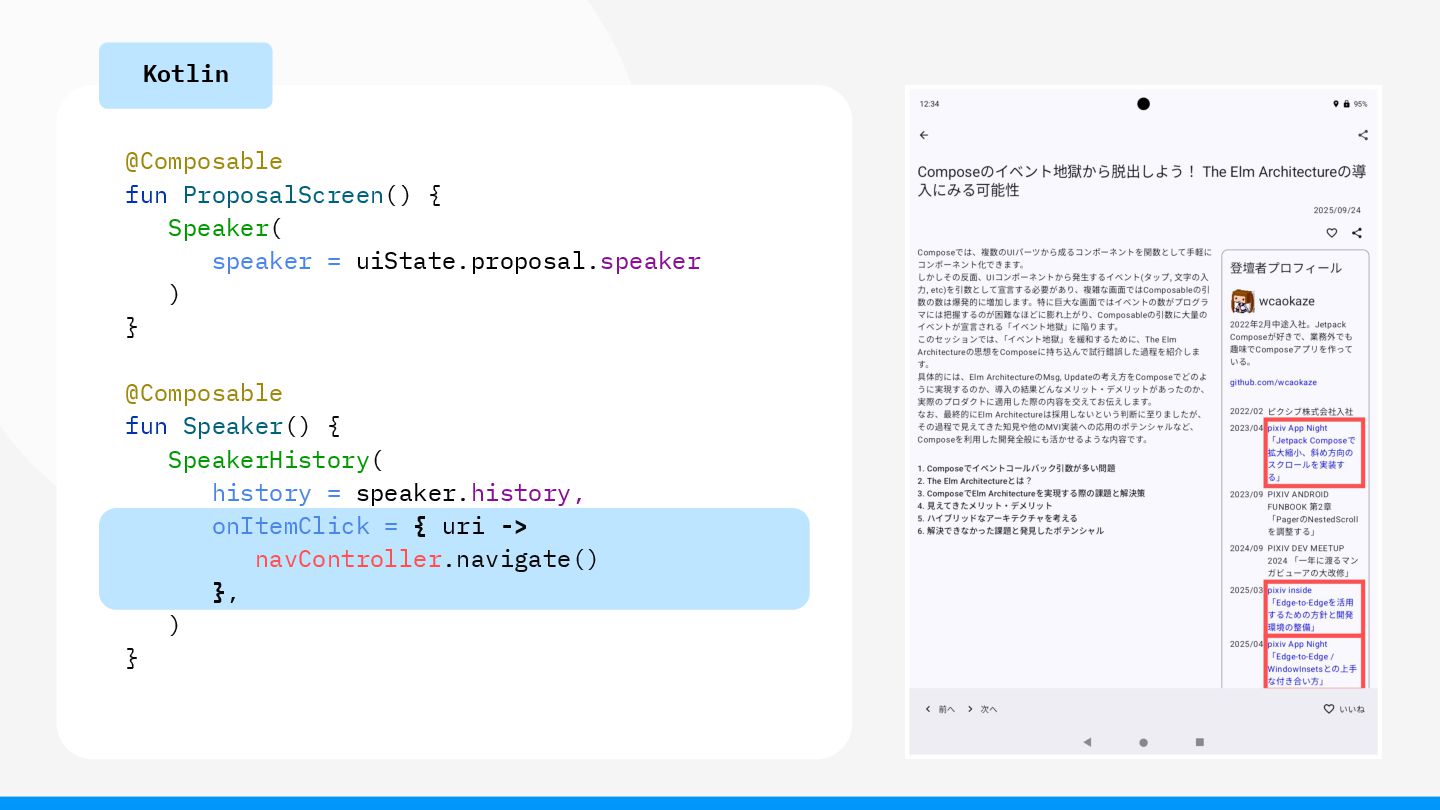Click the 登壇者プロフィール heading

coord(1285,268)
